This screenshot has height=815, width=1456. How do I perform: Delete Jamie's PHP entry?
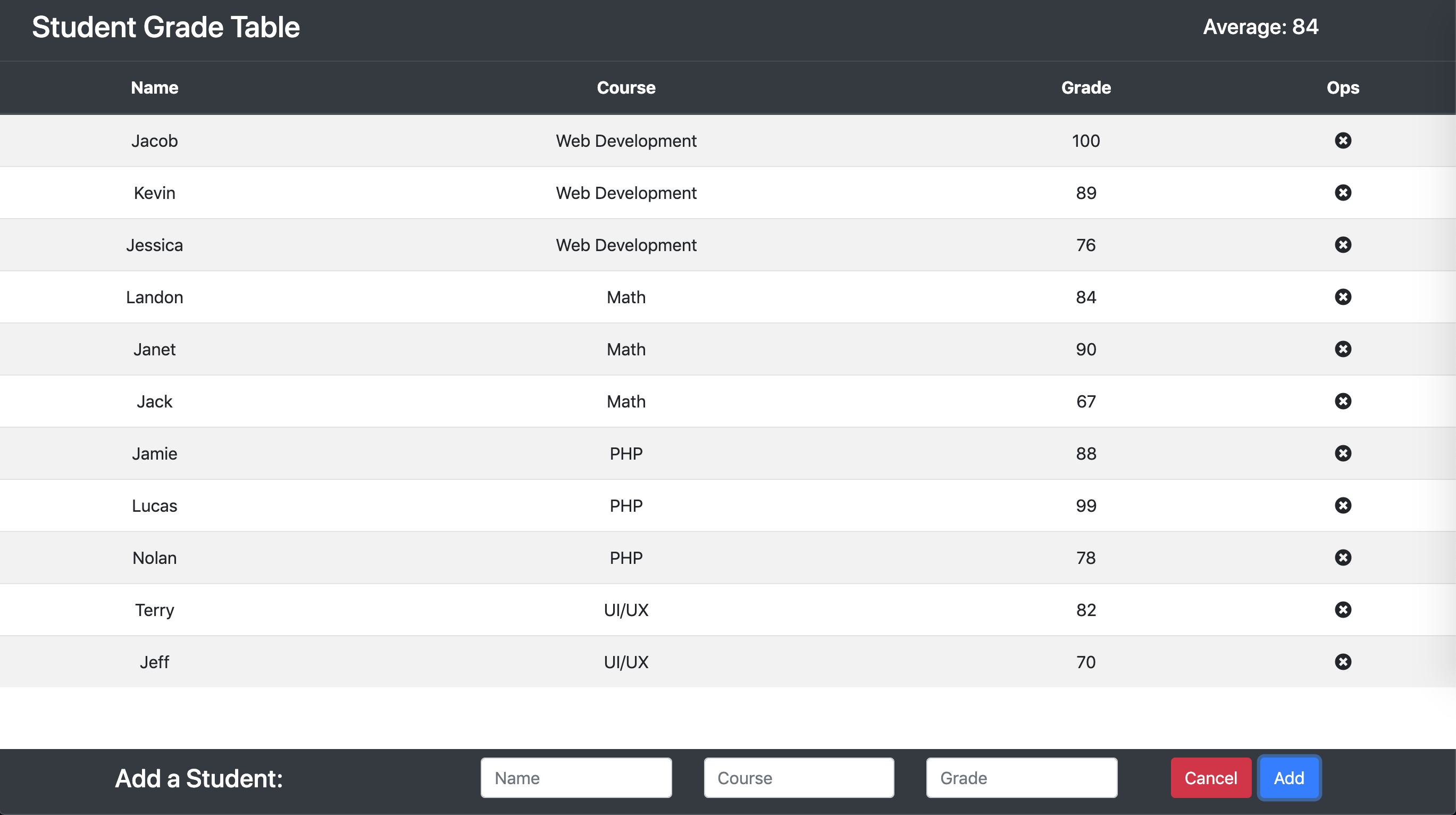1342,453
